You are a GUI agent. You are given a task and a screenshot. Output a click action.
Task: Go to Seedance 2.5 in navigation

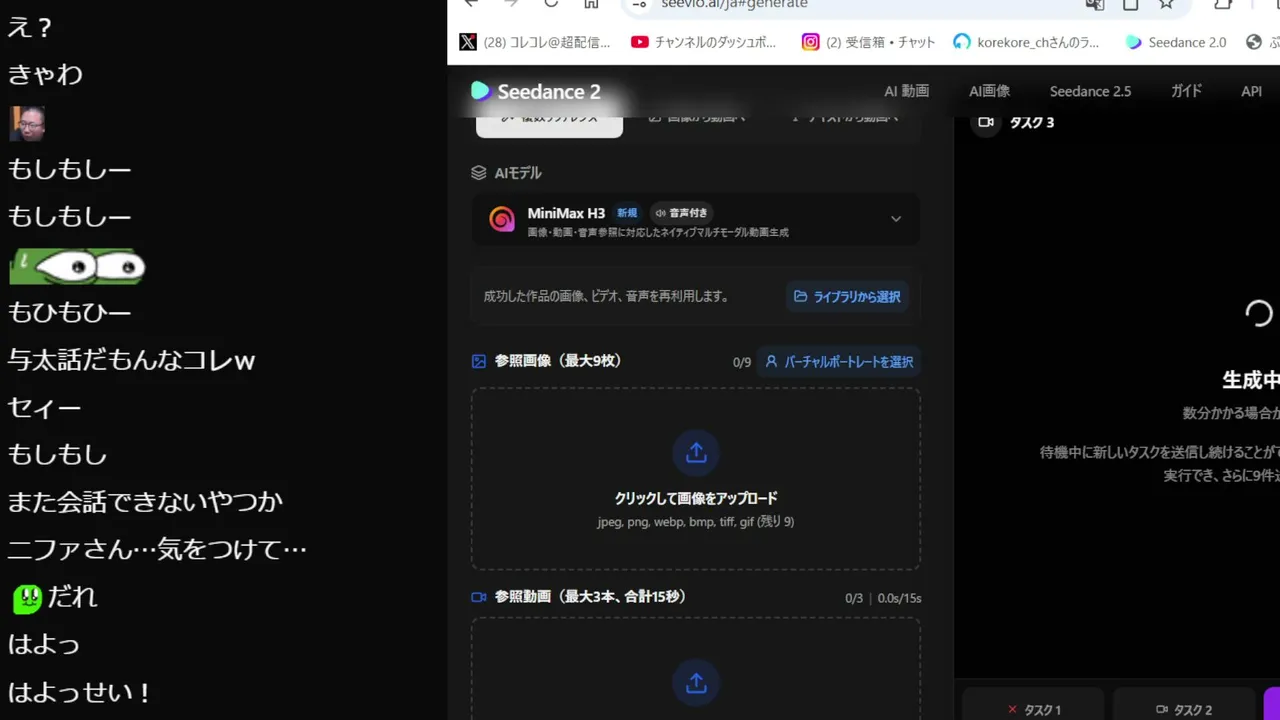pyautogui.click(x=1090, y=91)
